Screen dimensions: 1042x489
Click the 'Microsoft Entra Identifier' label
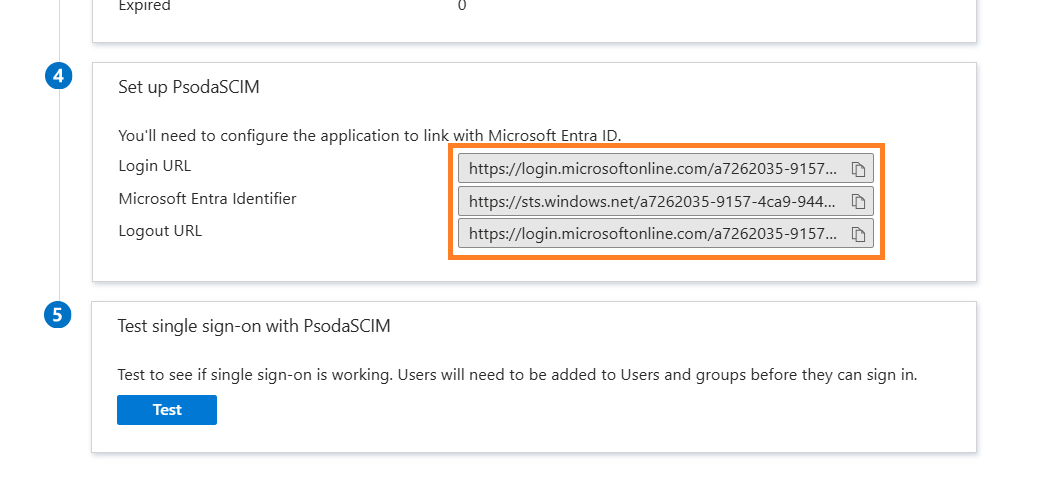[207, 198]
